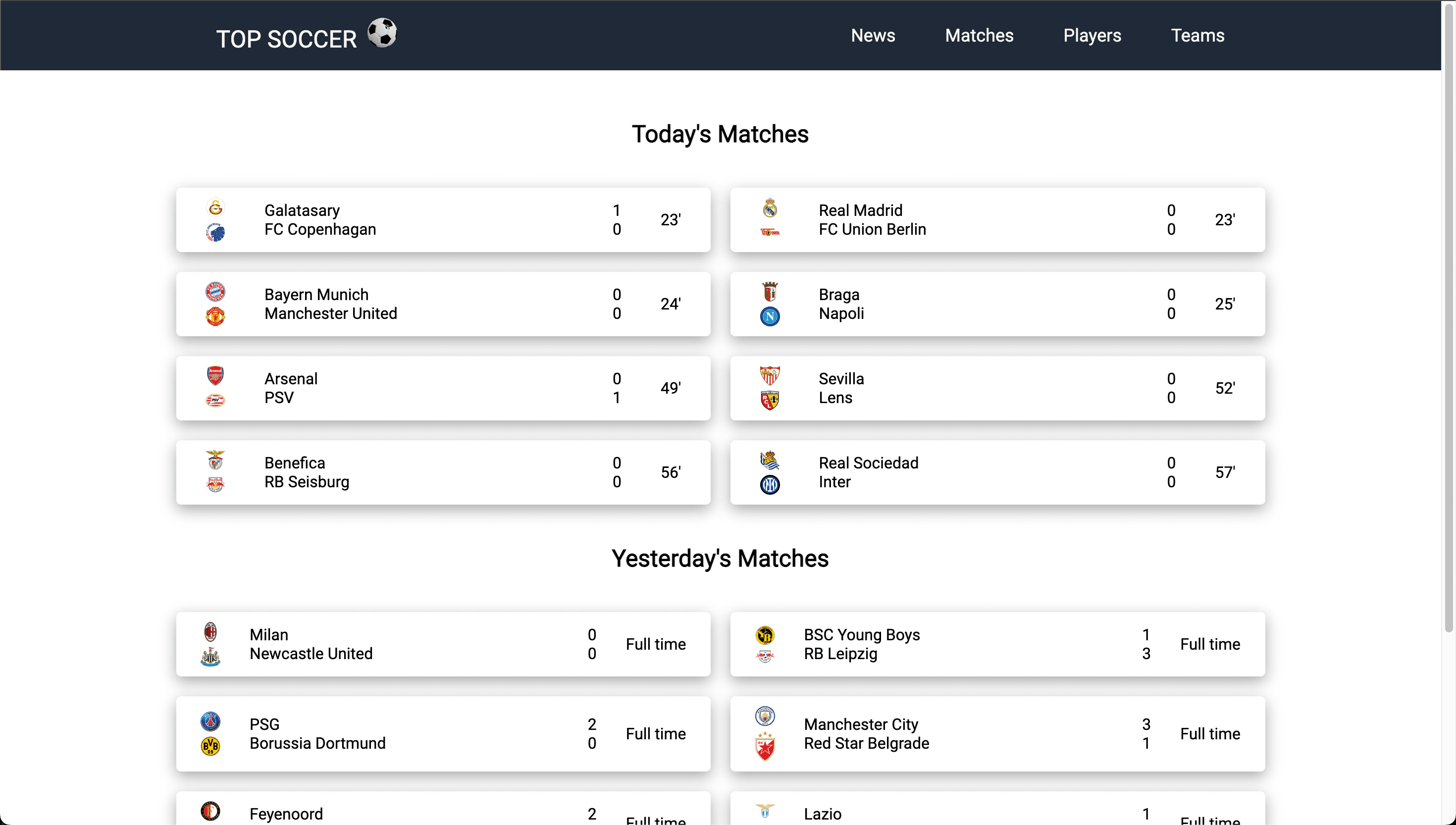Open the Matches menu item

click(979, 35)
